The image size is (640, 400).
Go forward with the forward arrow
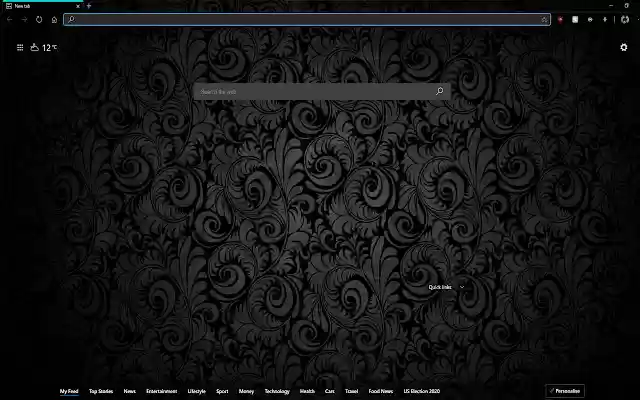pos(24,20)
